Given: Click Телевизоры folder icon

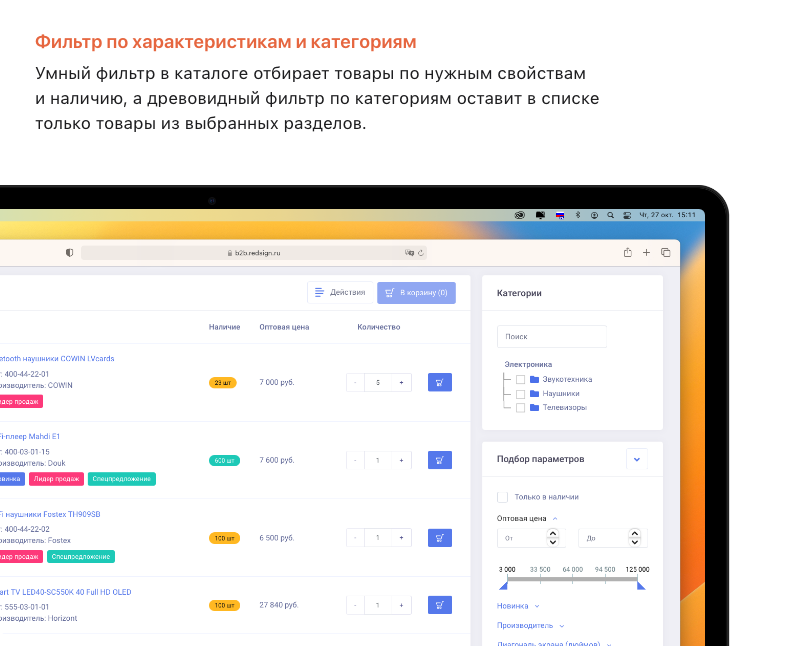Looking at the screenshot, I should pos(534,407).
